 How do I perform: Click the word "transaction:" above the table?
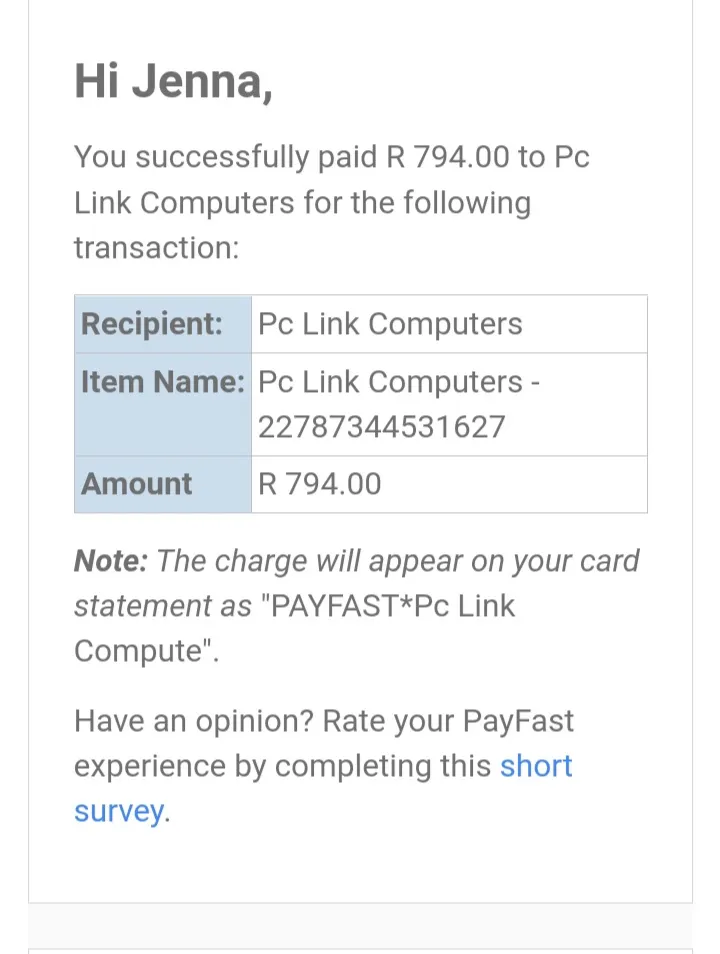coord(156,247)
